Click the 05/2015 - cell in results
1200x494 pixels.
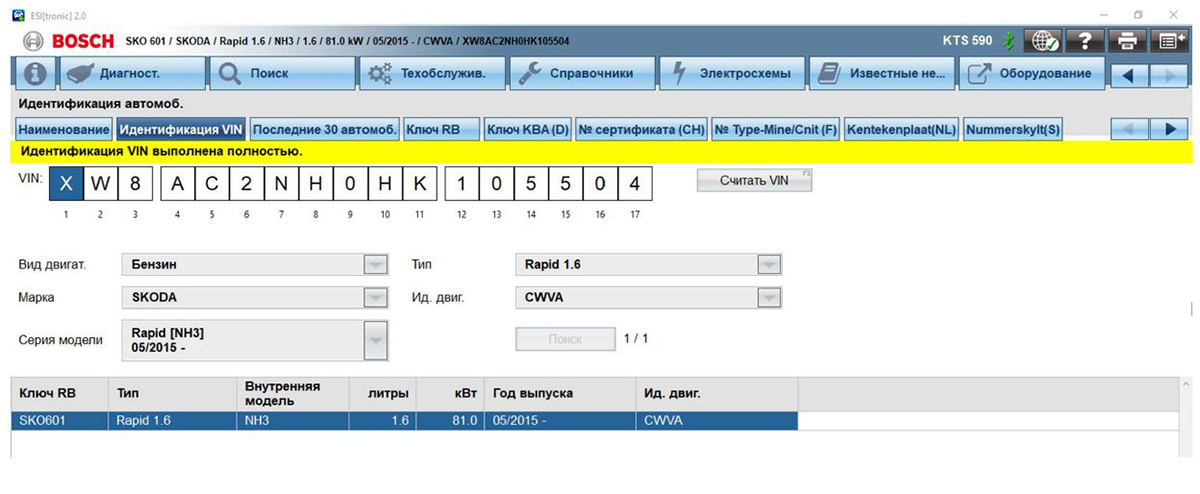558,421
